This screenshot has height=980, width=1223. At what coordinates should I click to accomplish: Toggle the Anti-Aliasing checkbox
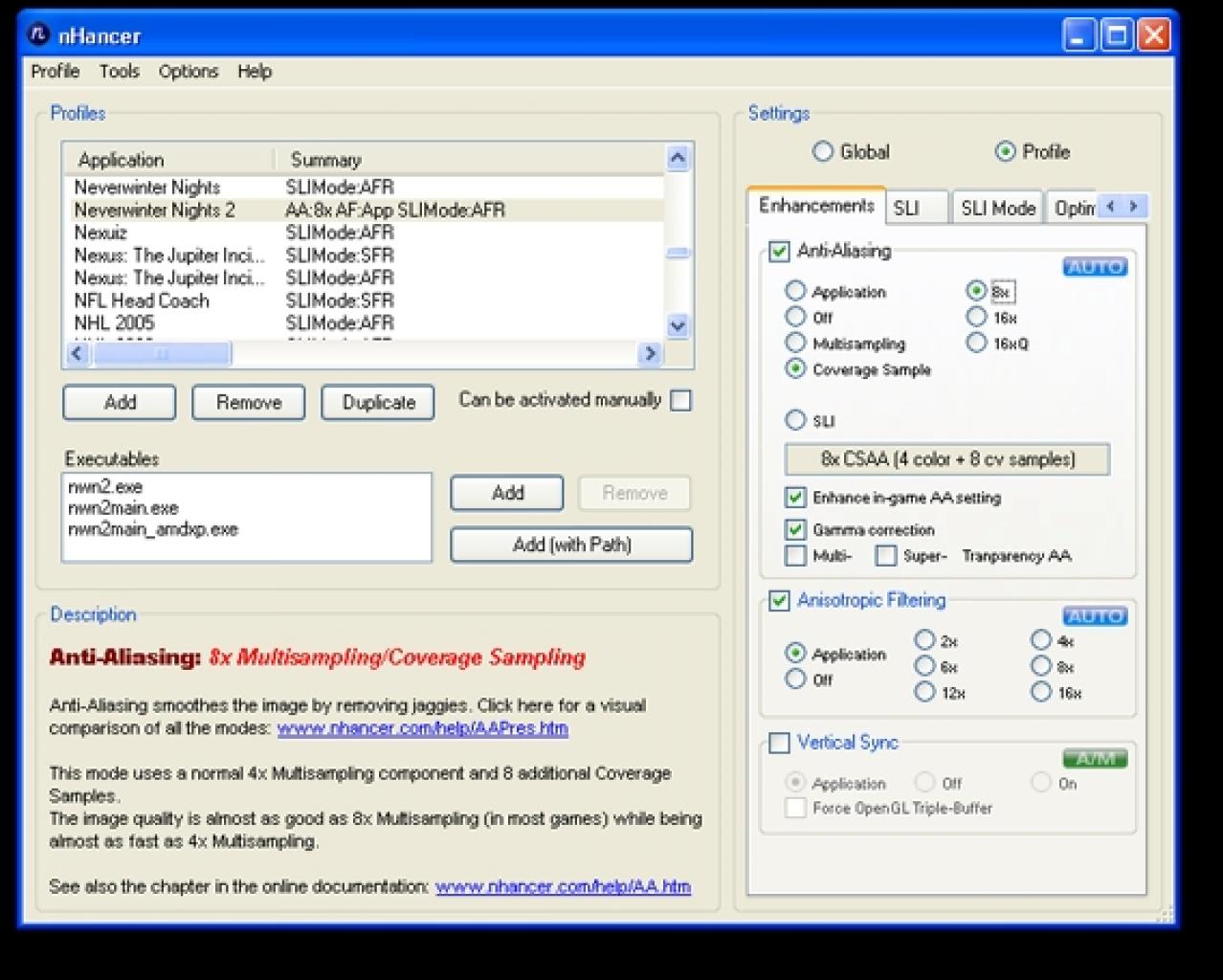click(780, 252)
